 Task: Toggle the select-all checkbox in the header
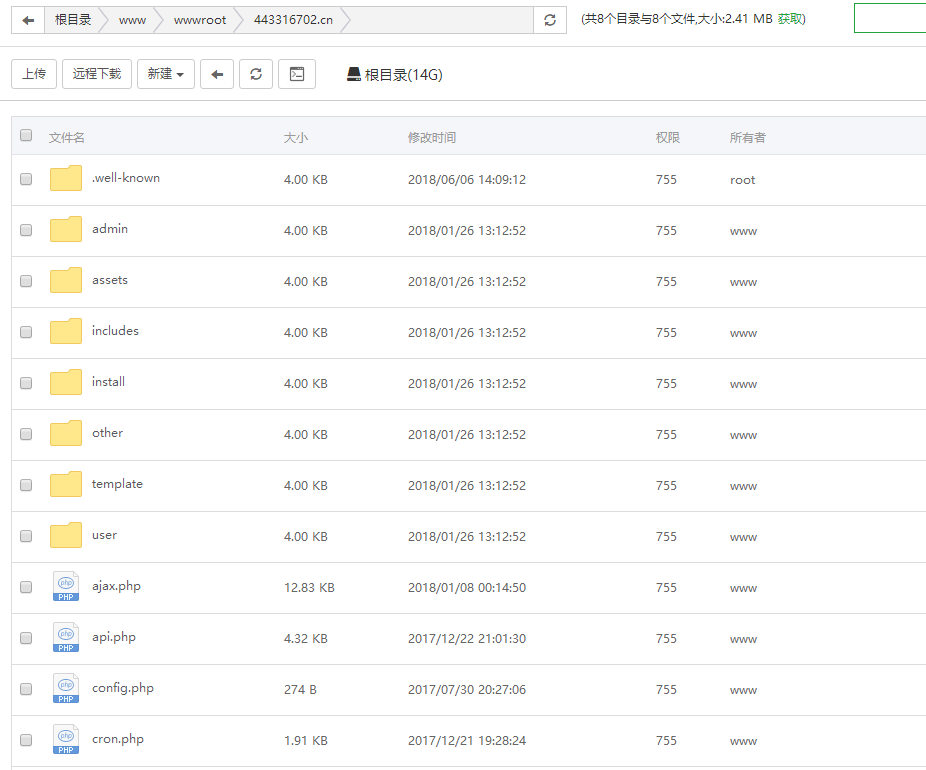26,136
